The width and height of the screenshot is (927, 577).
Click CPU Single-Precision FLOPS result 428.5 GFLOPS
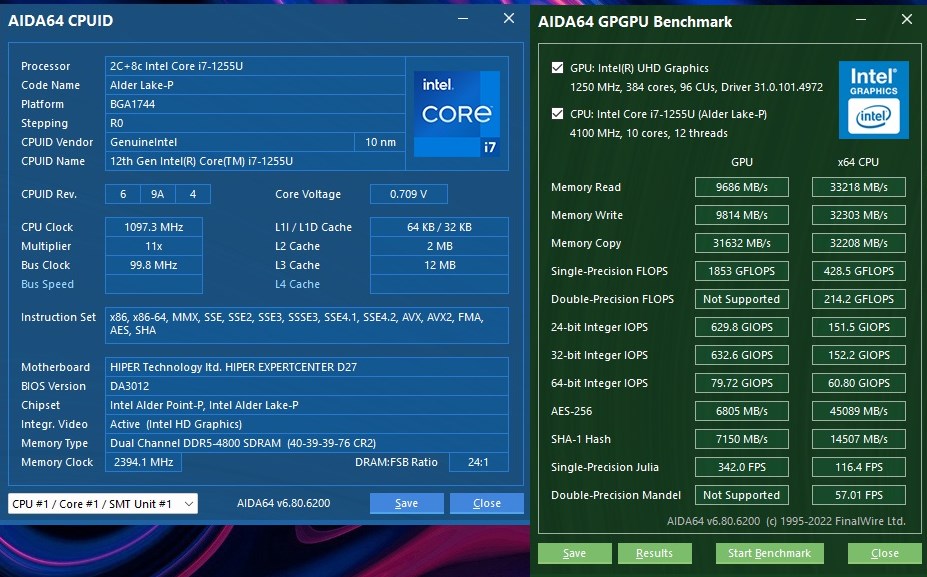point(858,271)
